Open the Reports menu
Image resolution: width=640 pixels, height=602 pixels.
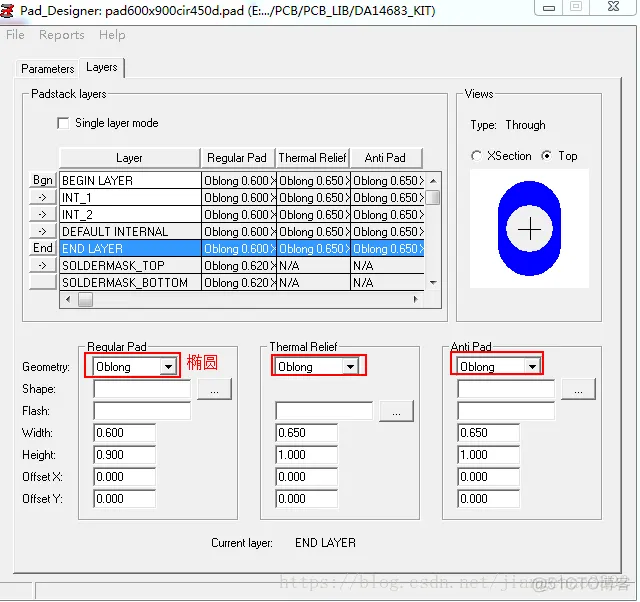point(62,35)
